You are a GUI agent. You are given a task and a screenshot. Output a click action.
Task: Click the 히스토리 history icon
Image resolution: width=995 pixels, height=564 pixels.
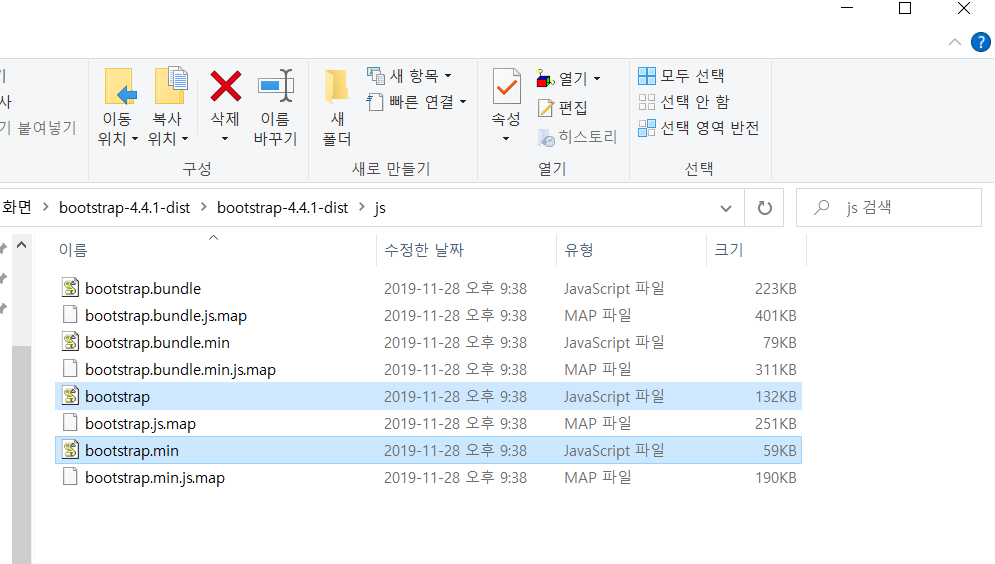point(546,137)
